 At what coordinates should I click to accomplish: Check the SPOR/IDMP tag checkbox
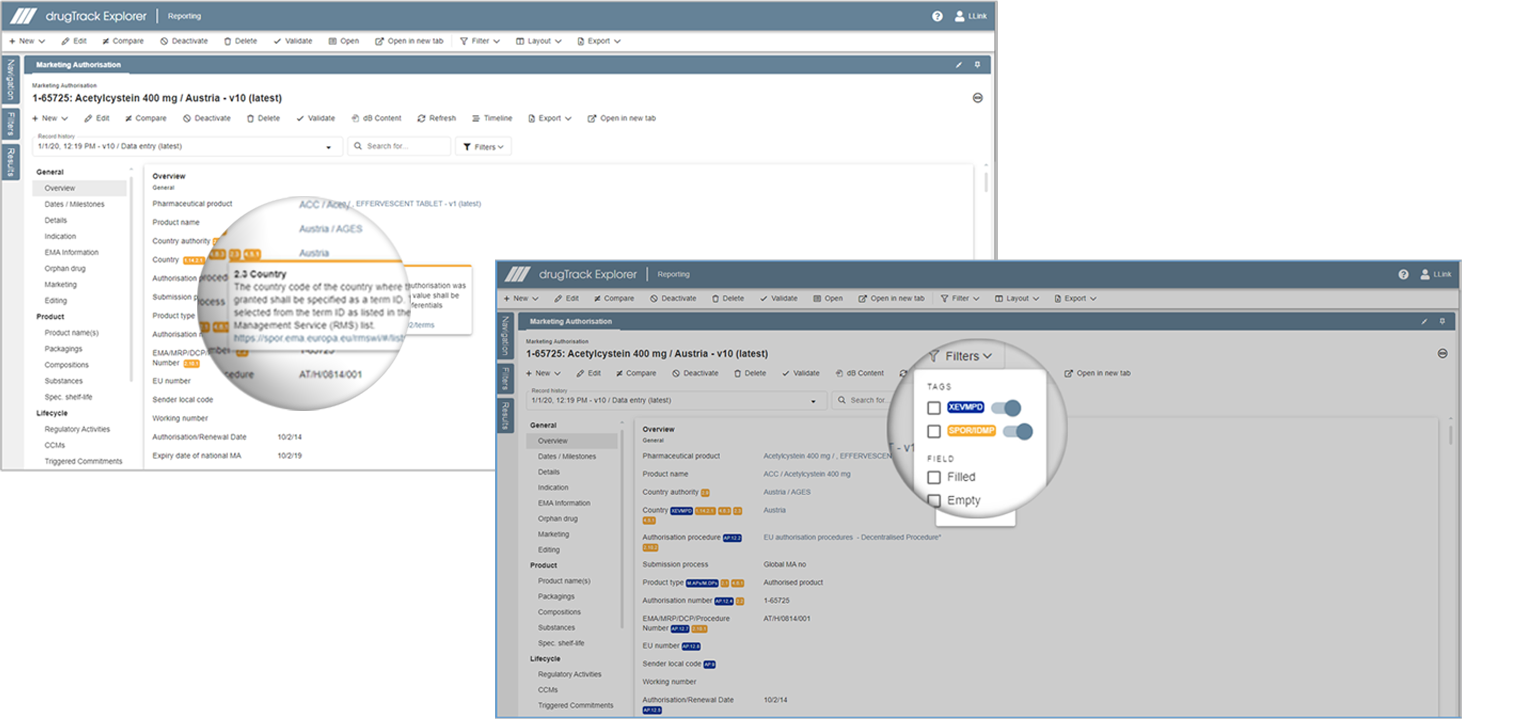934,432
